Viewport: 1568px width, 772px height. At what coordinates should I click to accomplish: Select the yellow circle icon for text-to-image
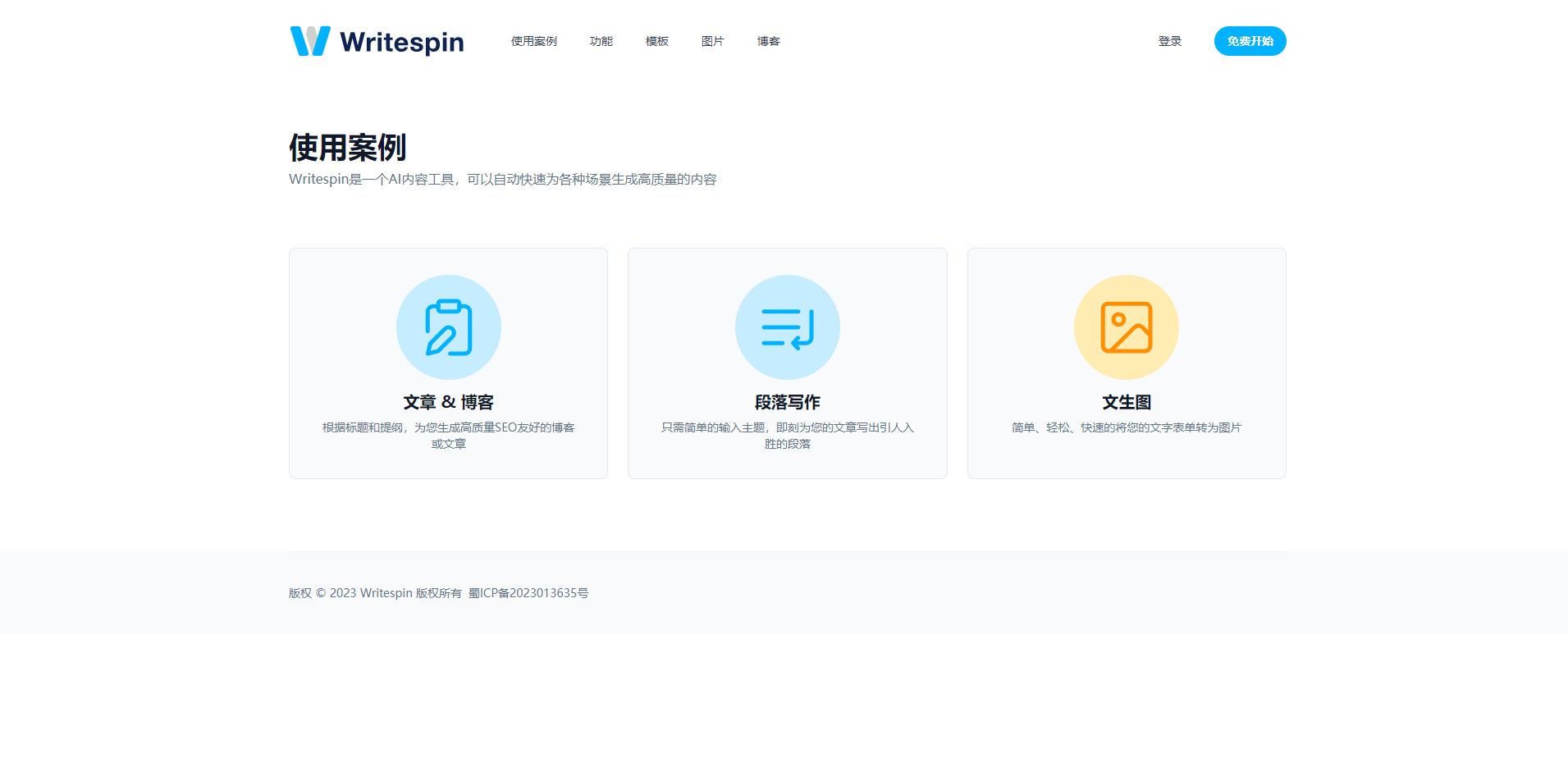(x=1127, y=327)
